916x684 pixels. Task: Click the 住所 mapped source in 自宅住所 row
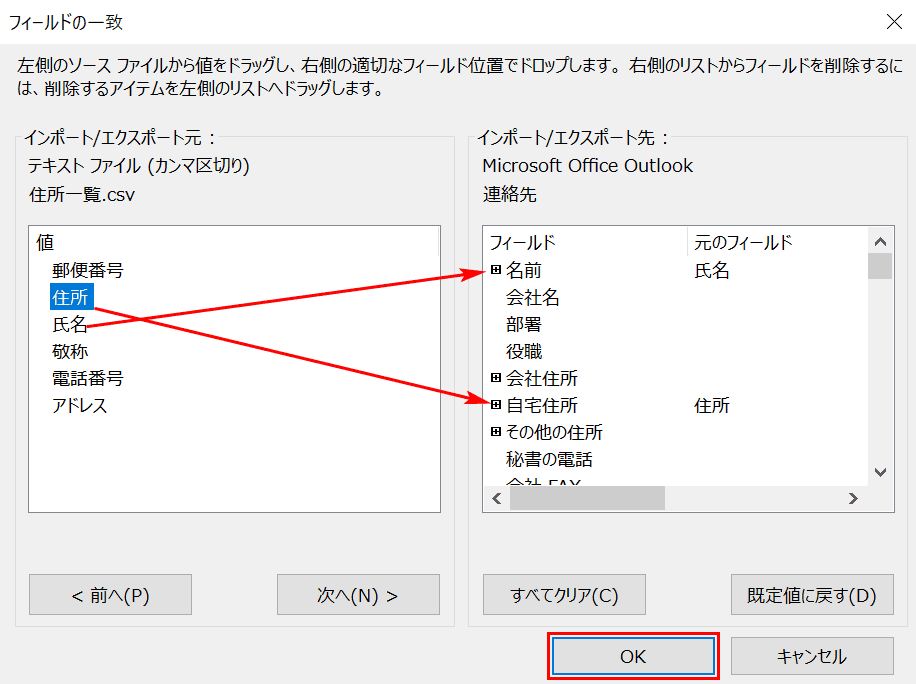pos(712,405)
